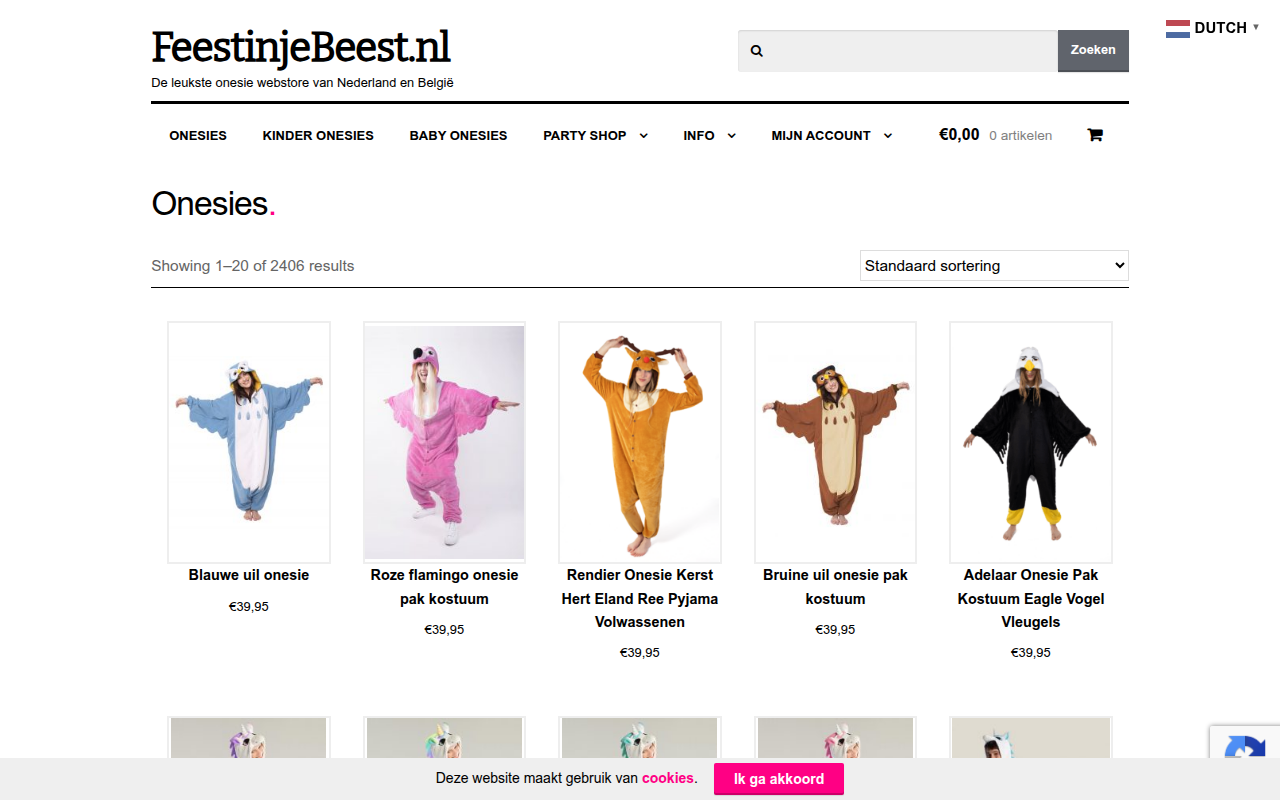Open the Adelaar onesie product image
This screenshot has width=1280, height=800.
(x=1031, y=442)
